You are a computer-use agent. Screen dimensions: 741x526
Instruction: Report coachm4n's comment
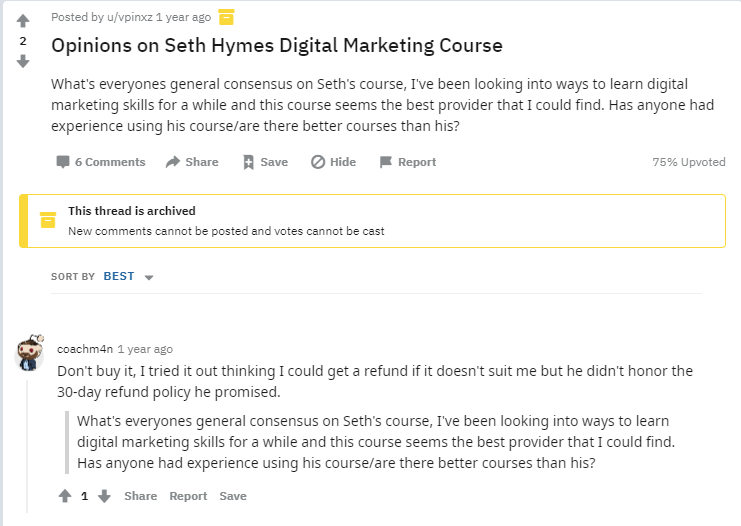(x=188, y=496)
